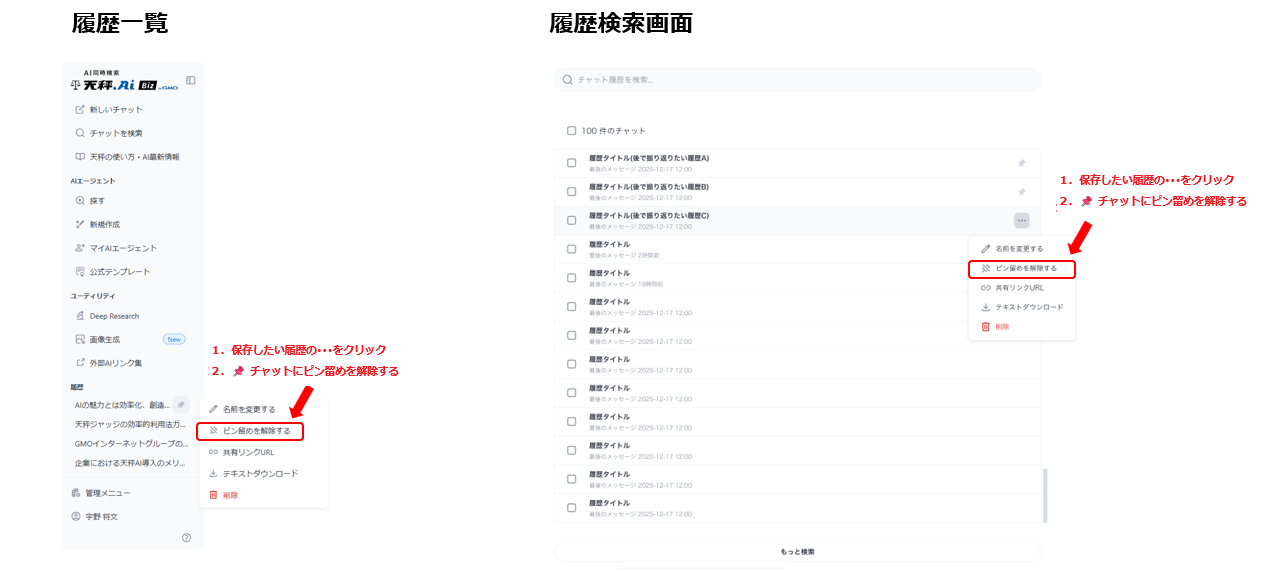The height and width of the screenshot is (571, 1271).
Task: Click the help question-mark icon in sidebar
Action: [x=187, y=538]
